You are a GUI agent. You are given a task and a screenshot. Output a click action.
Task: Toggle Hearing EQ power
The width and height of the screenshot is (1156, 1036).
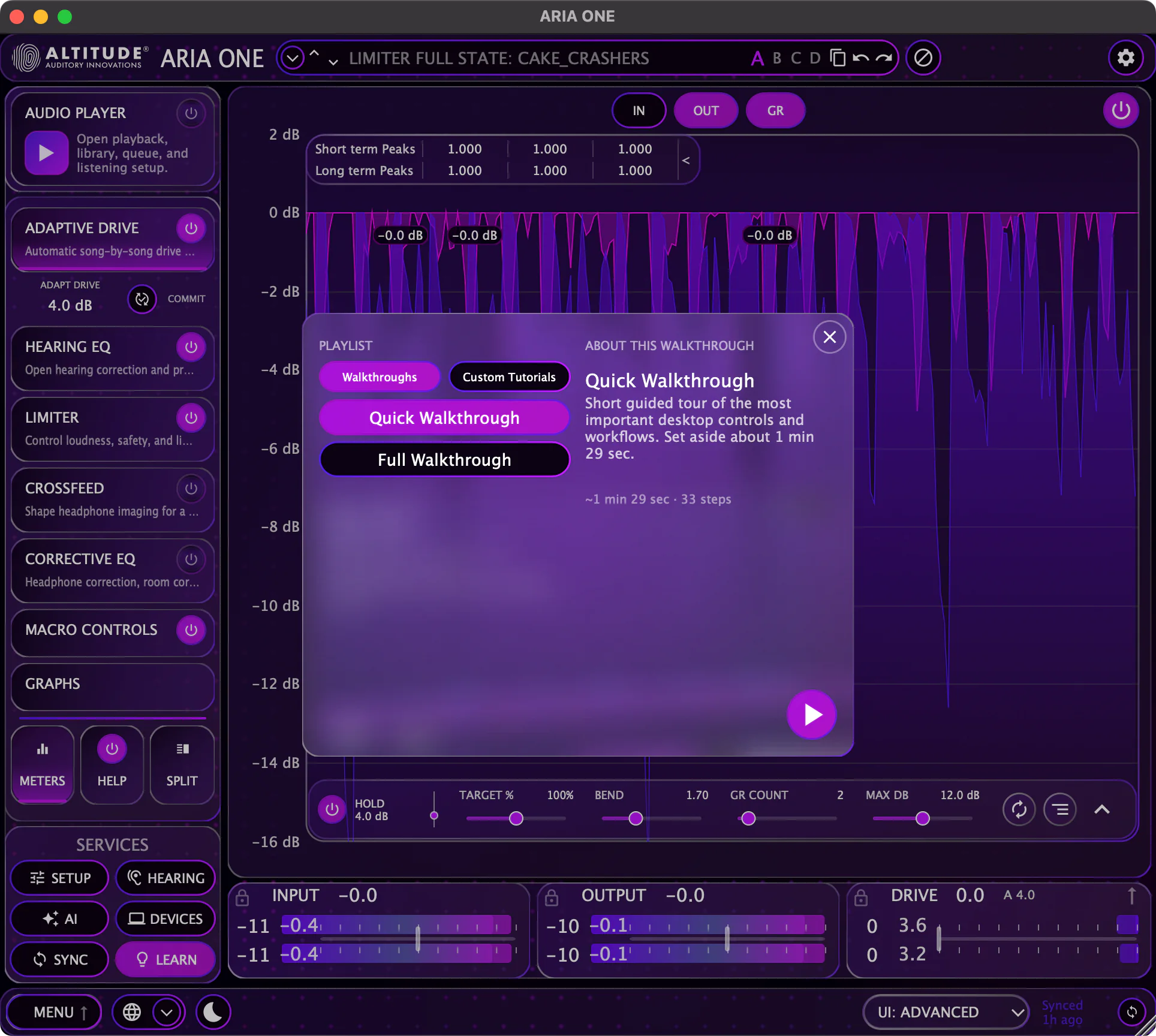191,347
